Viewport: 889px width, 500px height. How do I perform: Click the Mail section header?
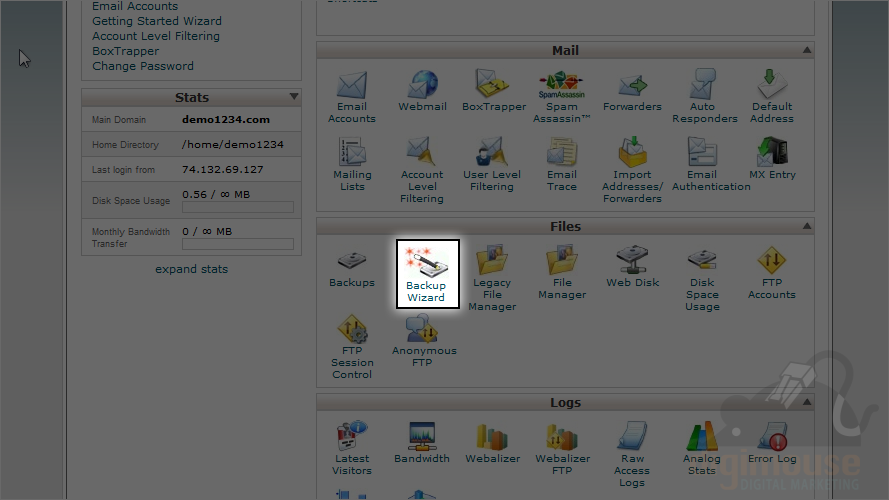pyautogui.click(x=565, y=50)
